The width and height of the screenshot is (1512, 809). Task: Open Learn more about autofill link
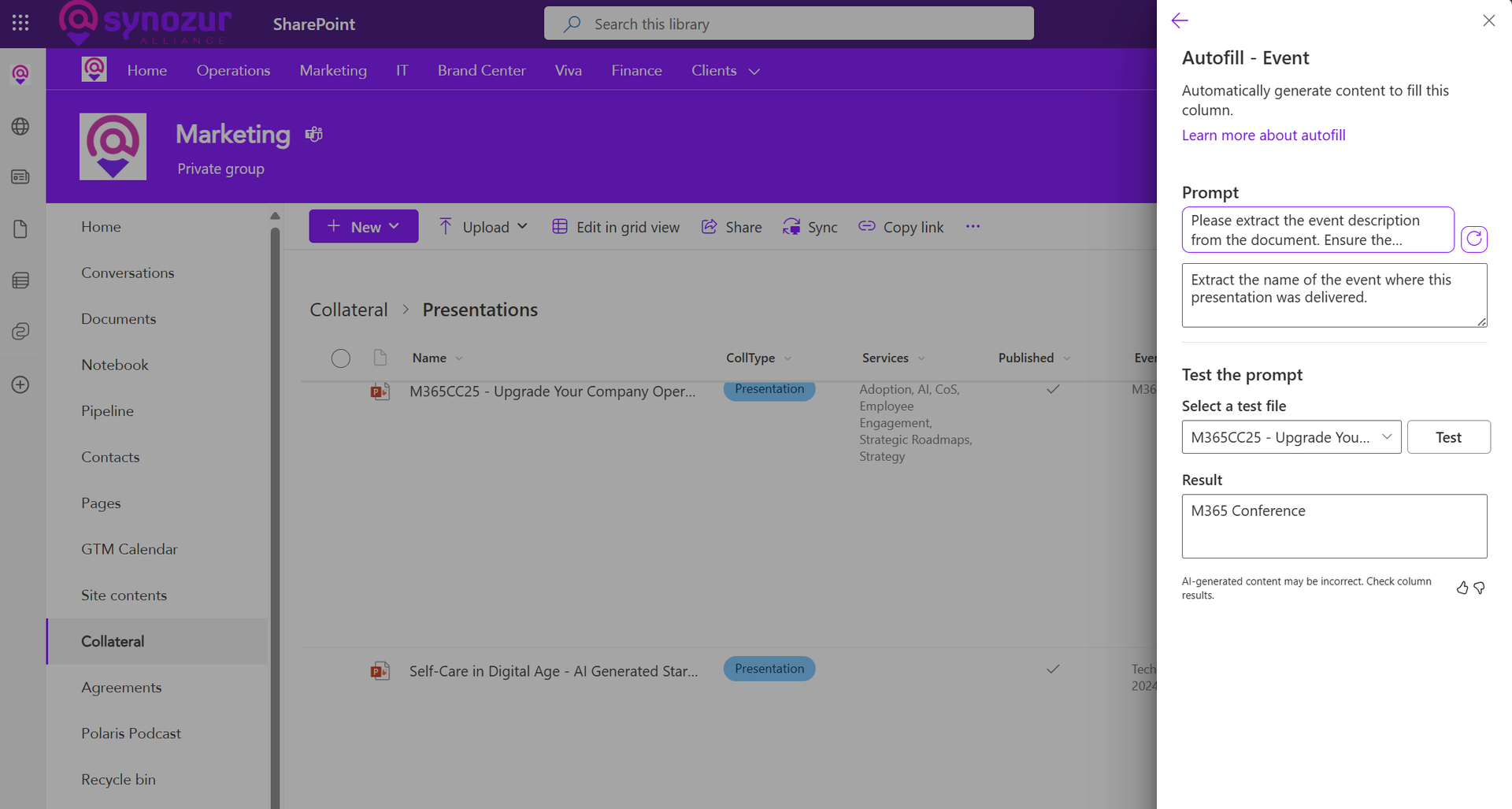pyautogui.click(x=1263, y=135)
